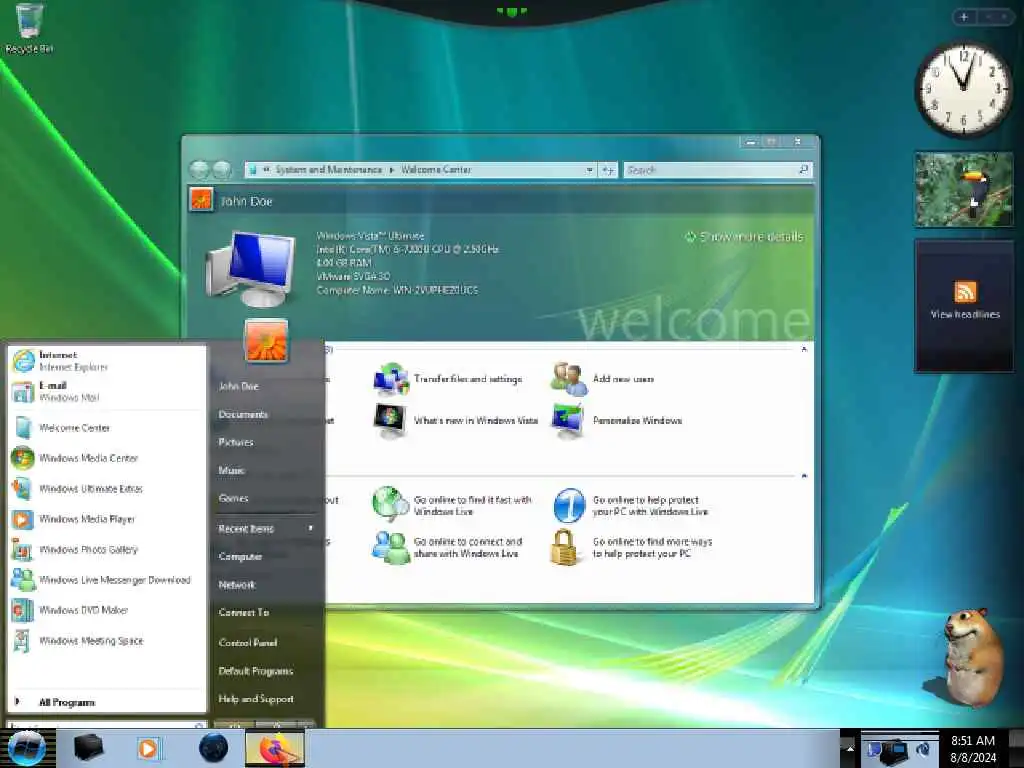Select System and Maintenance breadcrumb
Screen dimensions: 1024x768
tap(328, 170)
